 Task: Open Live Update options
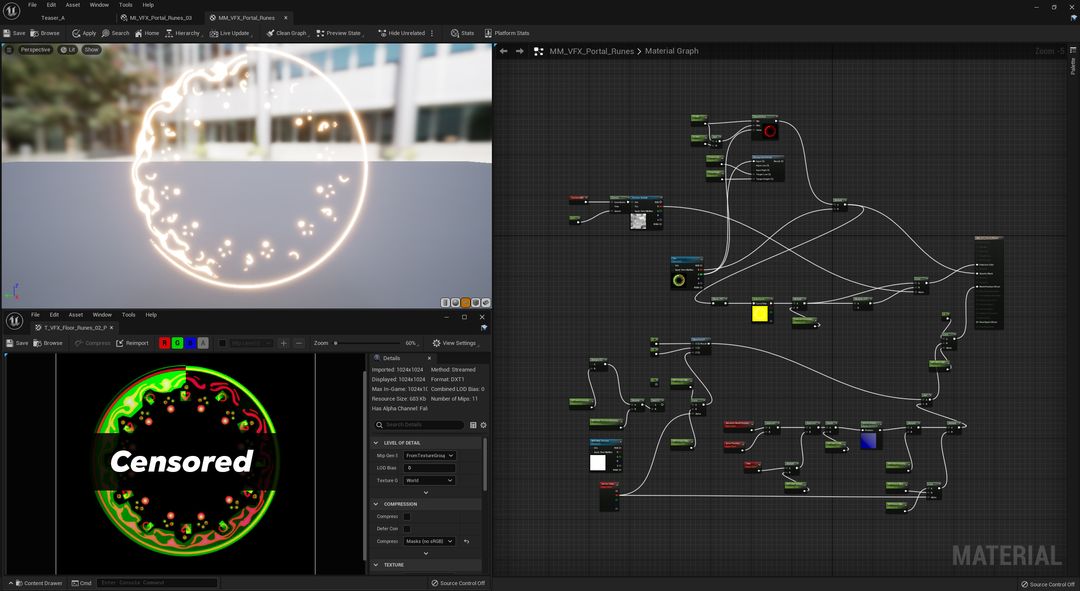coord(230,33)
